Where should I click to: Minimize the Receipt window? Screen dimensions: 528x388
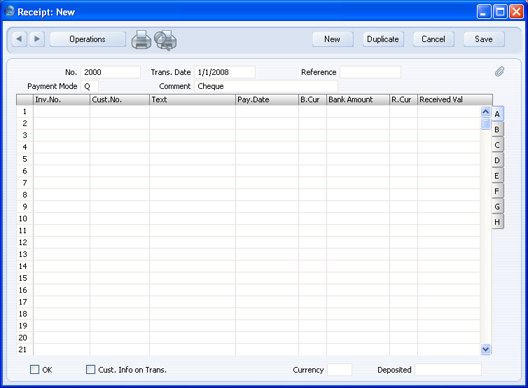pos(484,12)
